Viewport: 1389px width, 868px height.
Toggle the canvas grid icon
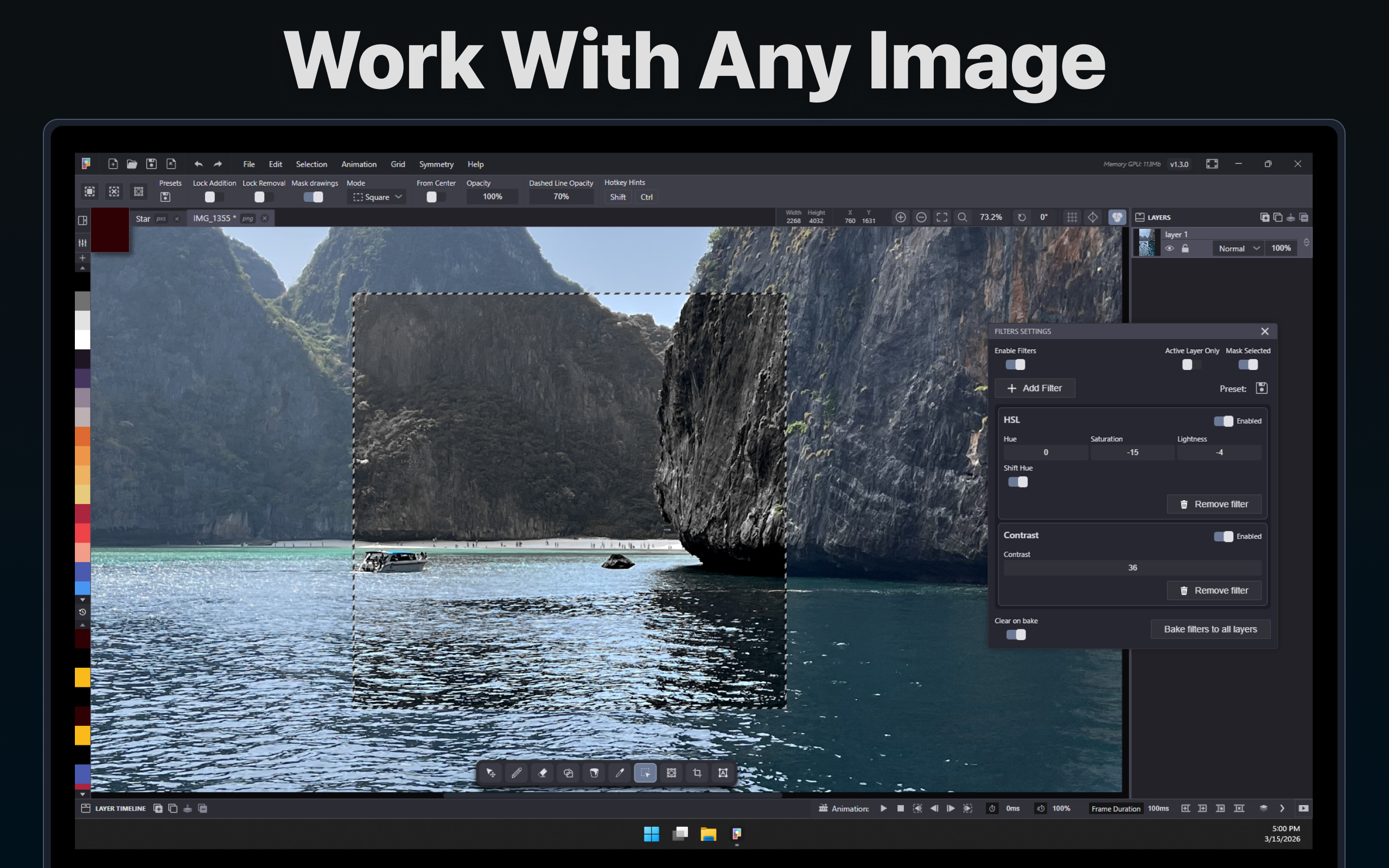[x=1072, y=218]
